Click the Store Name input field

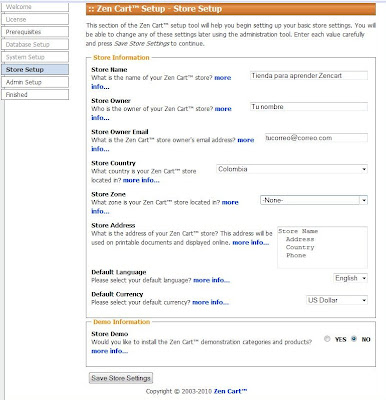click(309, 76)
